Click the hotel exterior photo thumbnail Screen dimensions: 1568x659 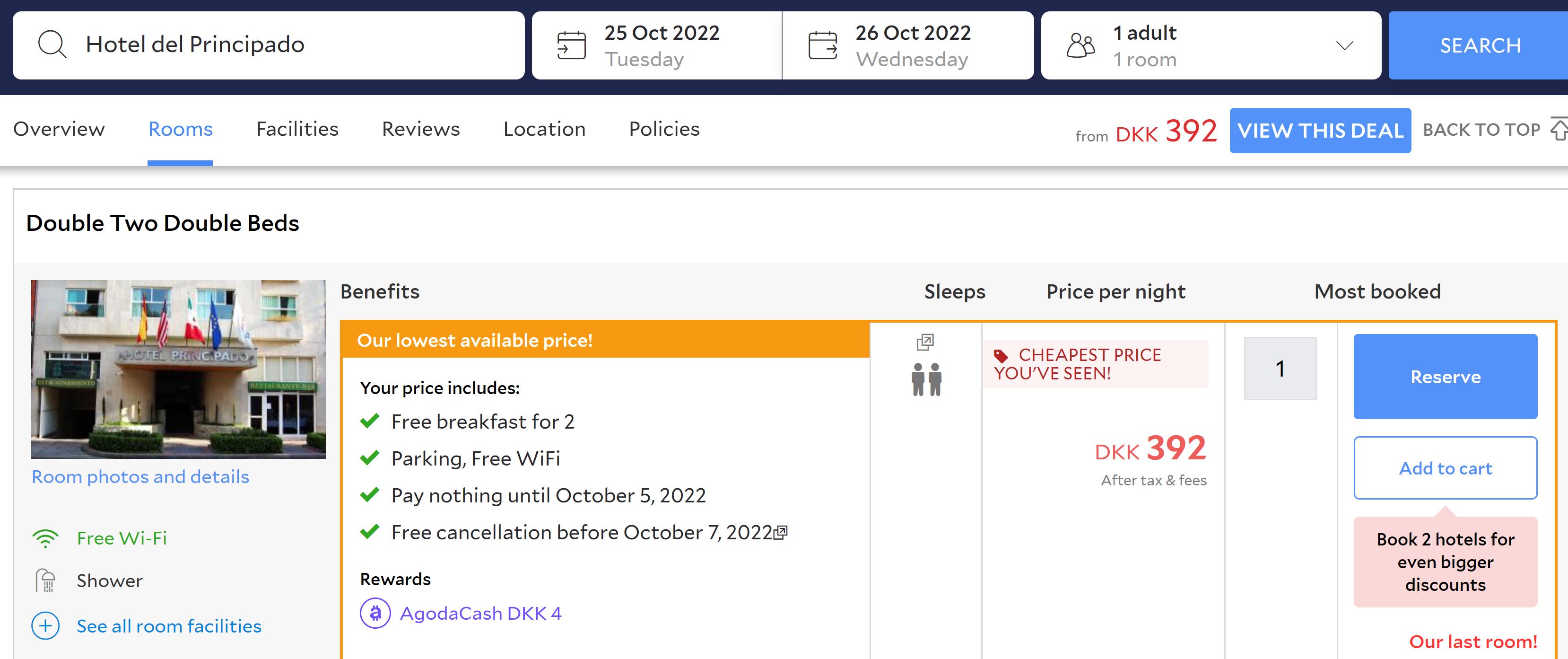click(178, 369)
